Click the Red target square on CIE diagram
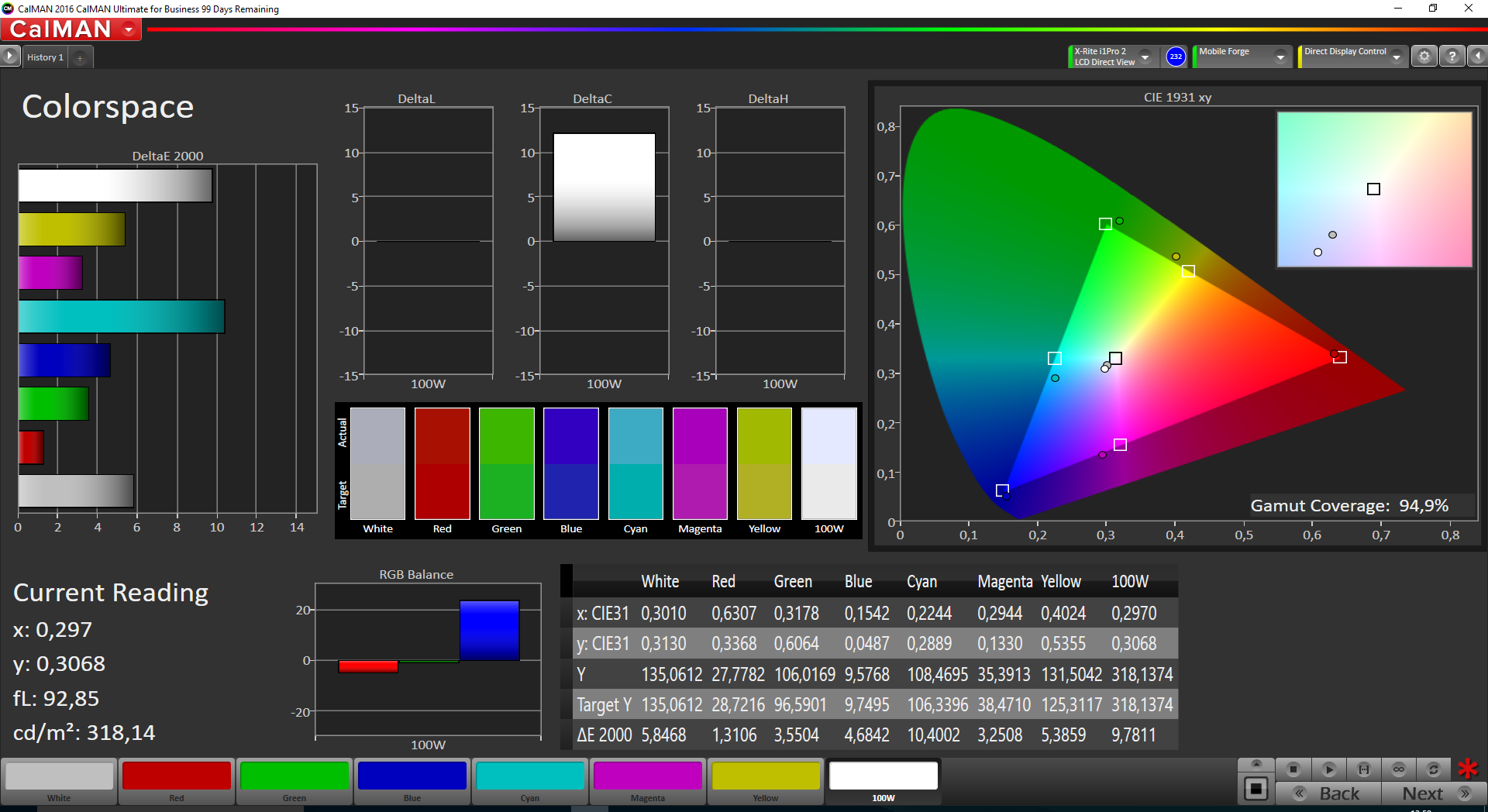 point(1340,357)
